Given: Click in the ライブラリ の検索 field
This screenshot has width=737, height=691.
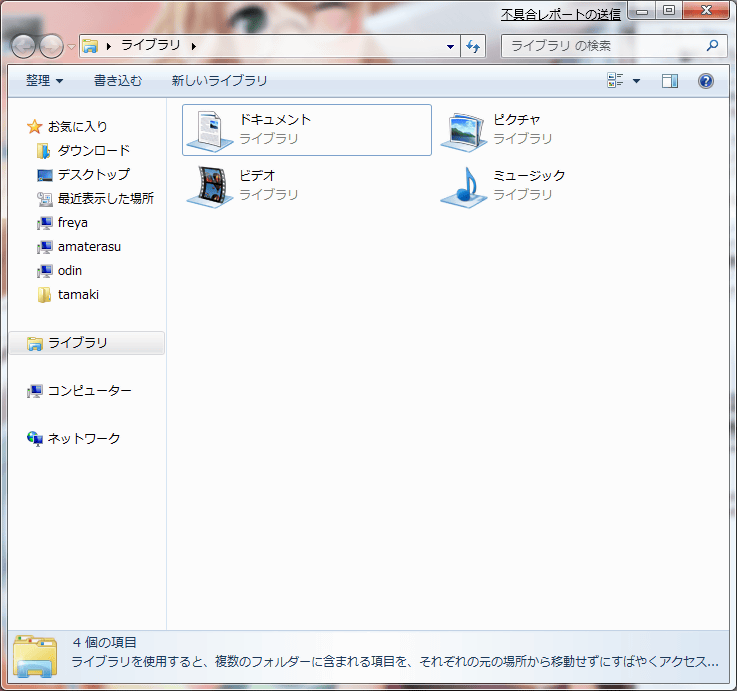Looking at the screenshot, I should pos(600,46).
